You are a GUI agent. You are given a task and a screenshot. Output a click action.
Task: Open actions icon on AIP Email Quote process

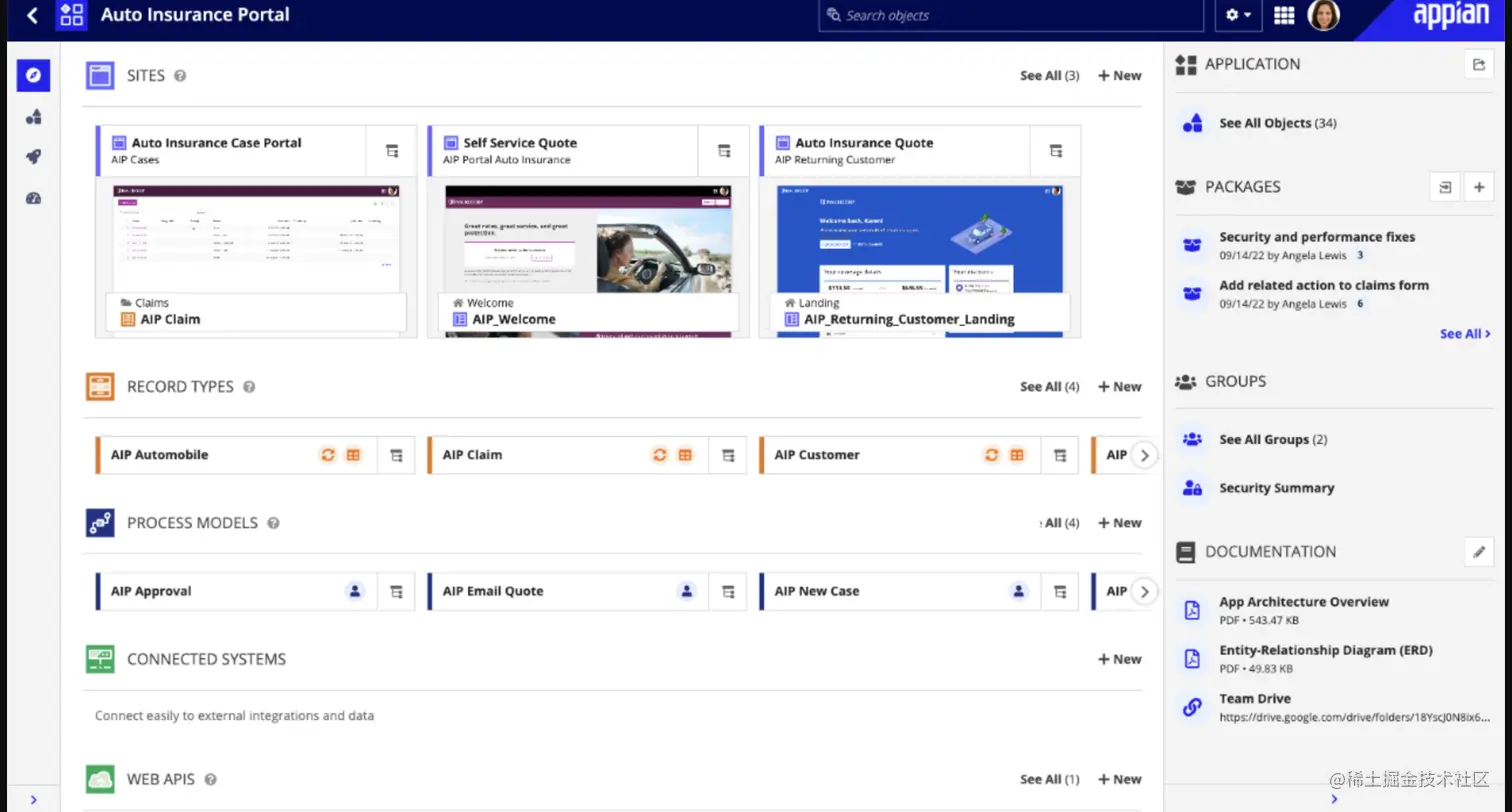728,591
